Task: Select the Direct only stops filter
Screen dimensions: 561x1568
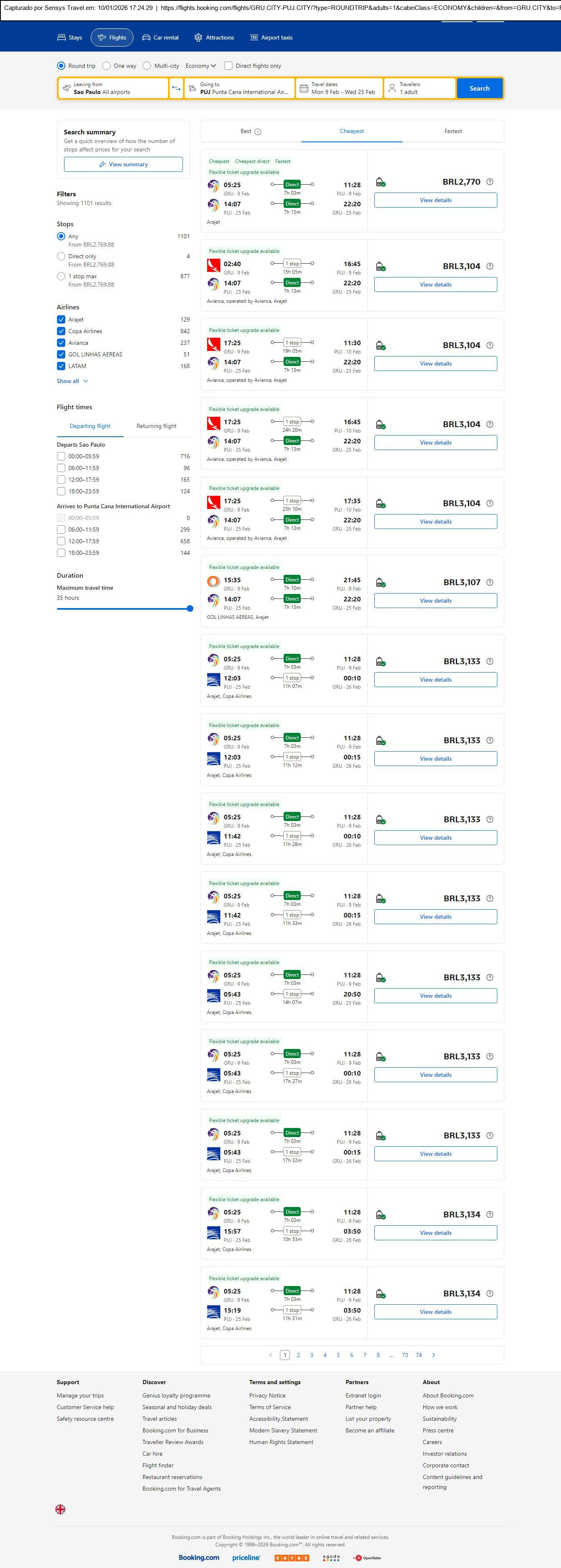Action: [x=61, y=256]
